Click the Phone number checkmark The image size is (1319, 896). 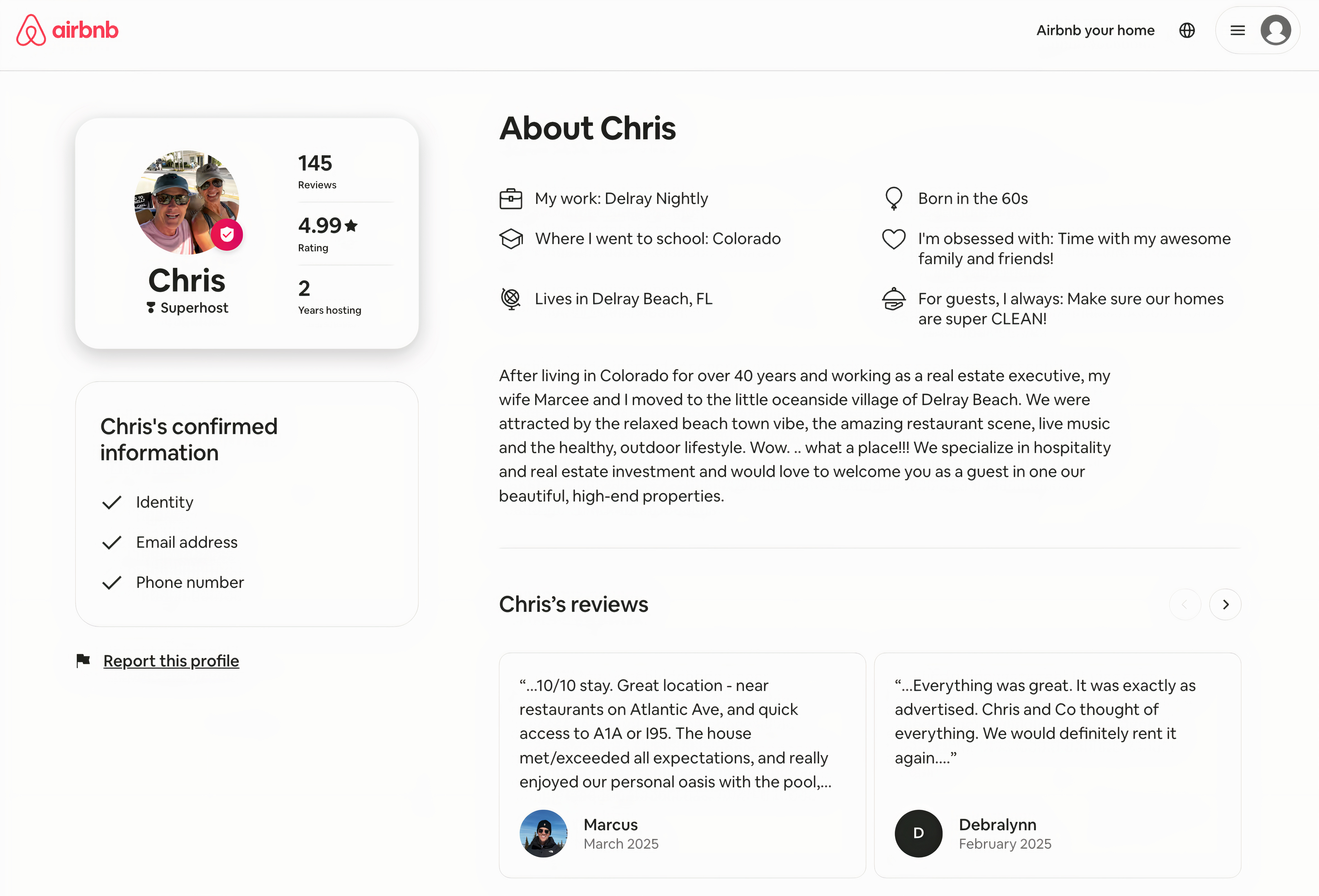[112, 583]
